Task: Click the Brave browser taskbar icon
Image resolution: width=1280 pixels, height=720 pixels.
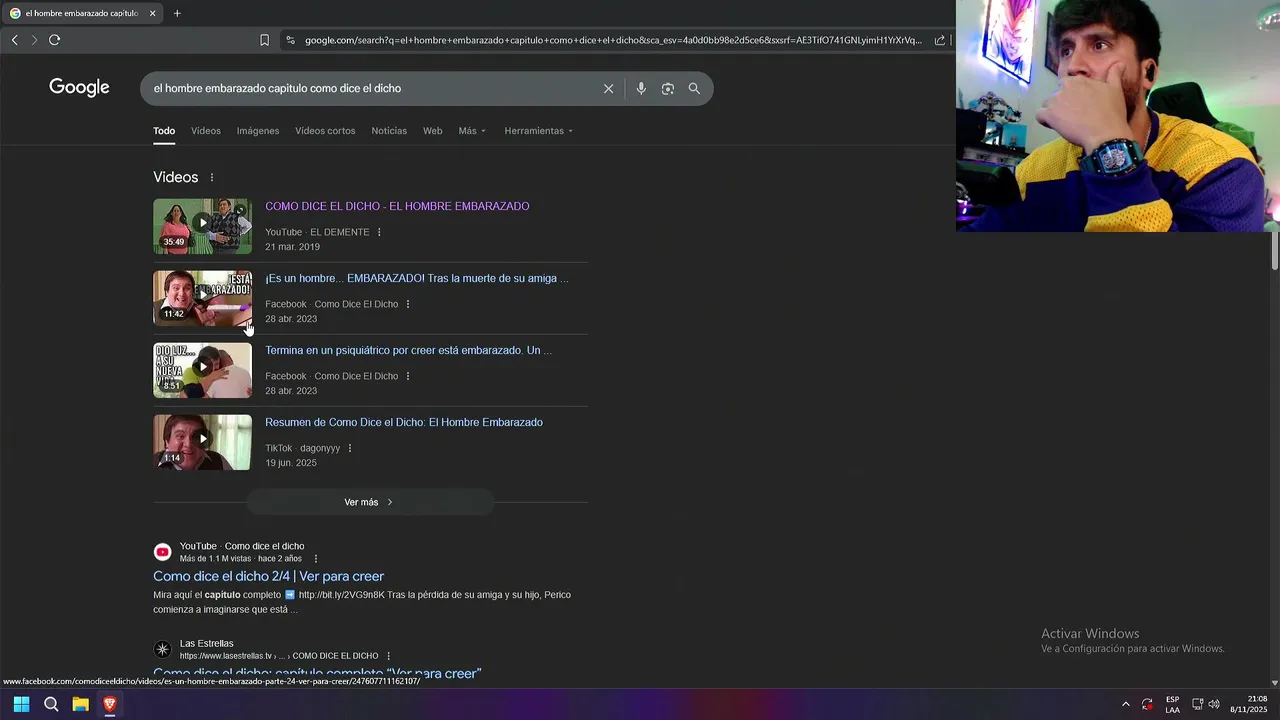Action: point(110,704)
